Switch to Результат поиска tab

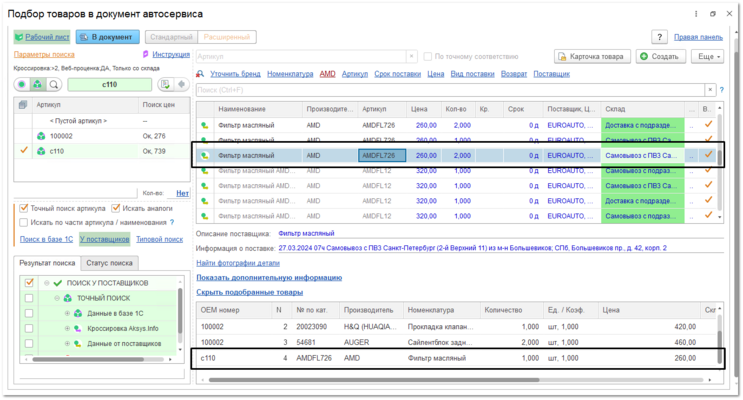pos(47,263)
